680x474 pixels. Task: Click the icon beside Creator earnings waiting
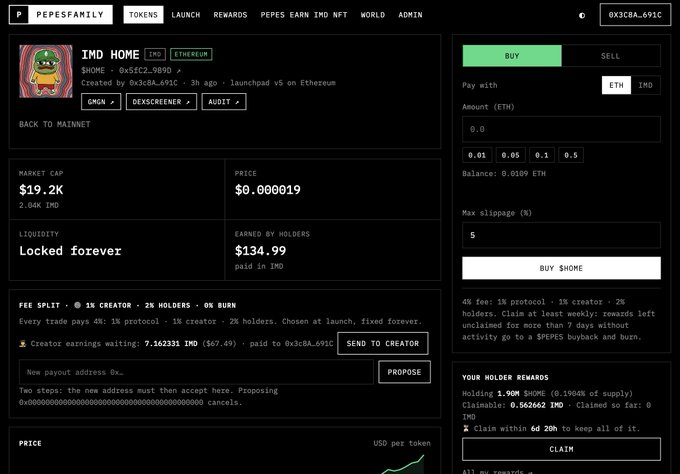click(23, 343)
